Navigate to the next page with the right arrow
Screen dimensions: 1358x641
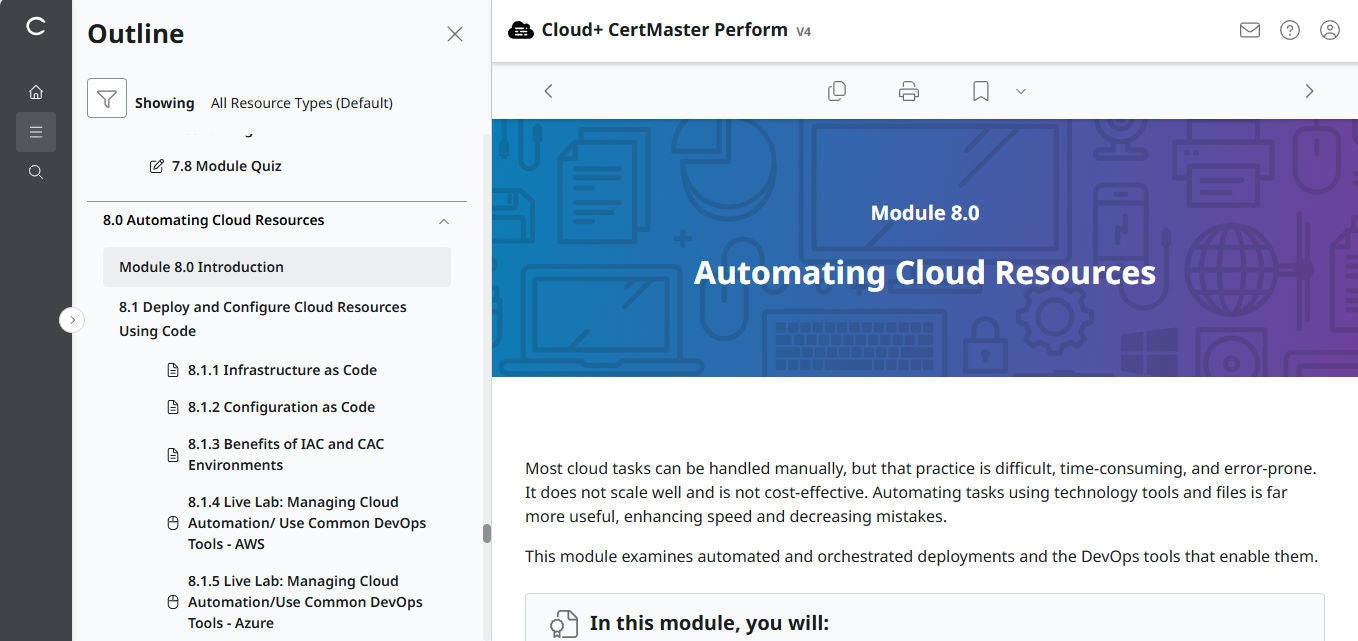(1309, 90)
